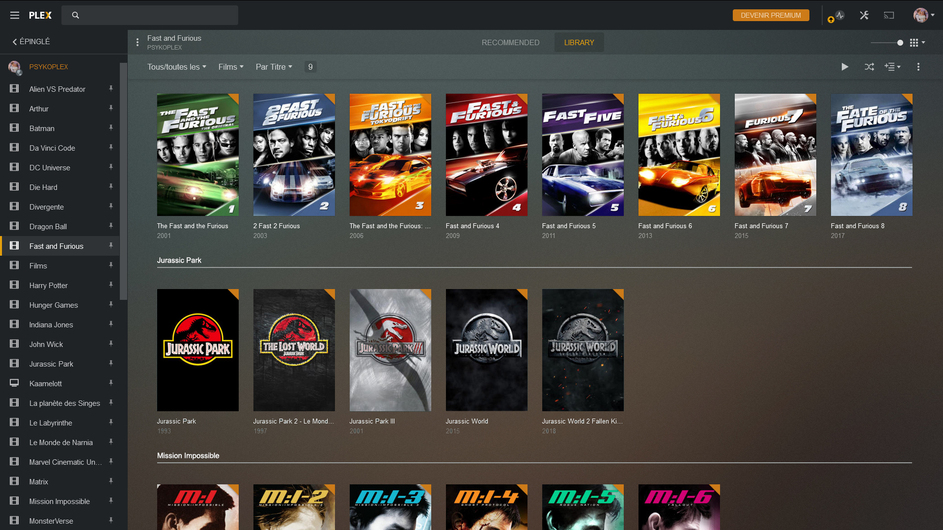943x530 pixels.
Task: Open the Jurassic Park 1993 poster
Action: coord(198,350)
